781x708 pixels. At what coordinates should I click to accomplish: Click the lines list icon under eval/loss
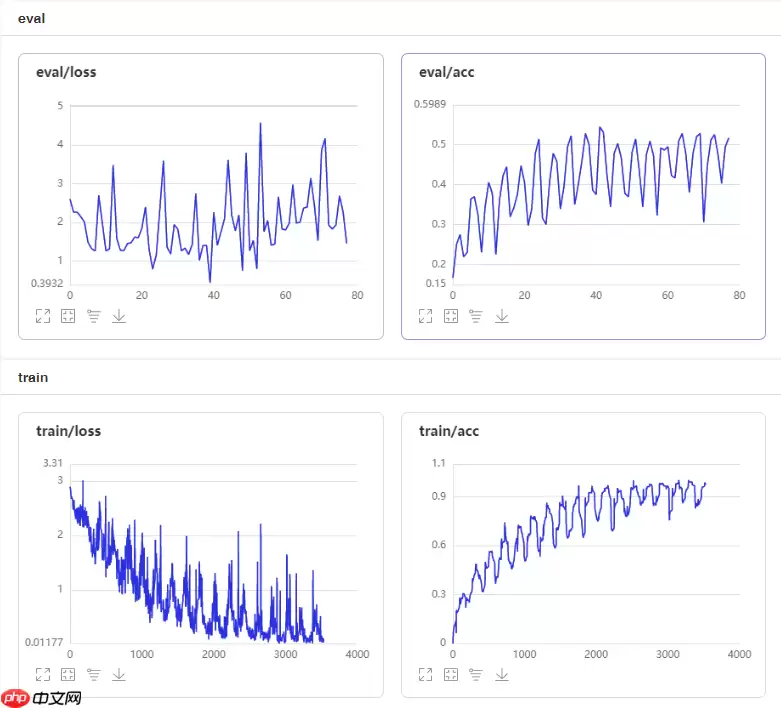tap(94, 316)
